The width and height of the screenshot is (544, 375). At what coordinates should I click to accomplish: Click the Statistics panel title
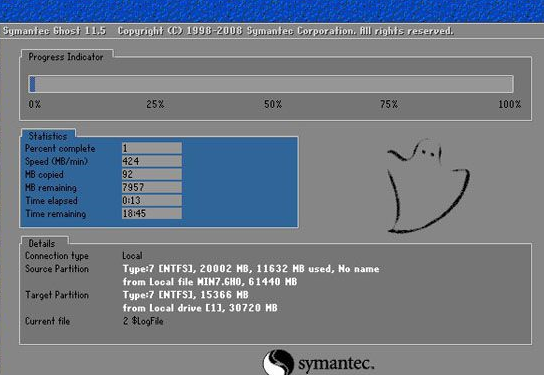(x=48, y=136)
